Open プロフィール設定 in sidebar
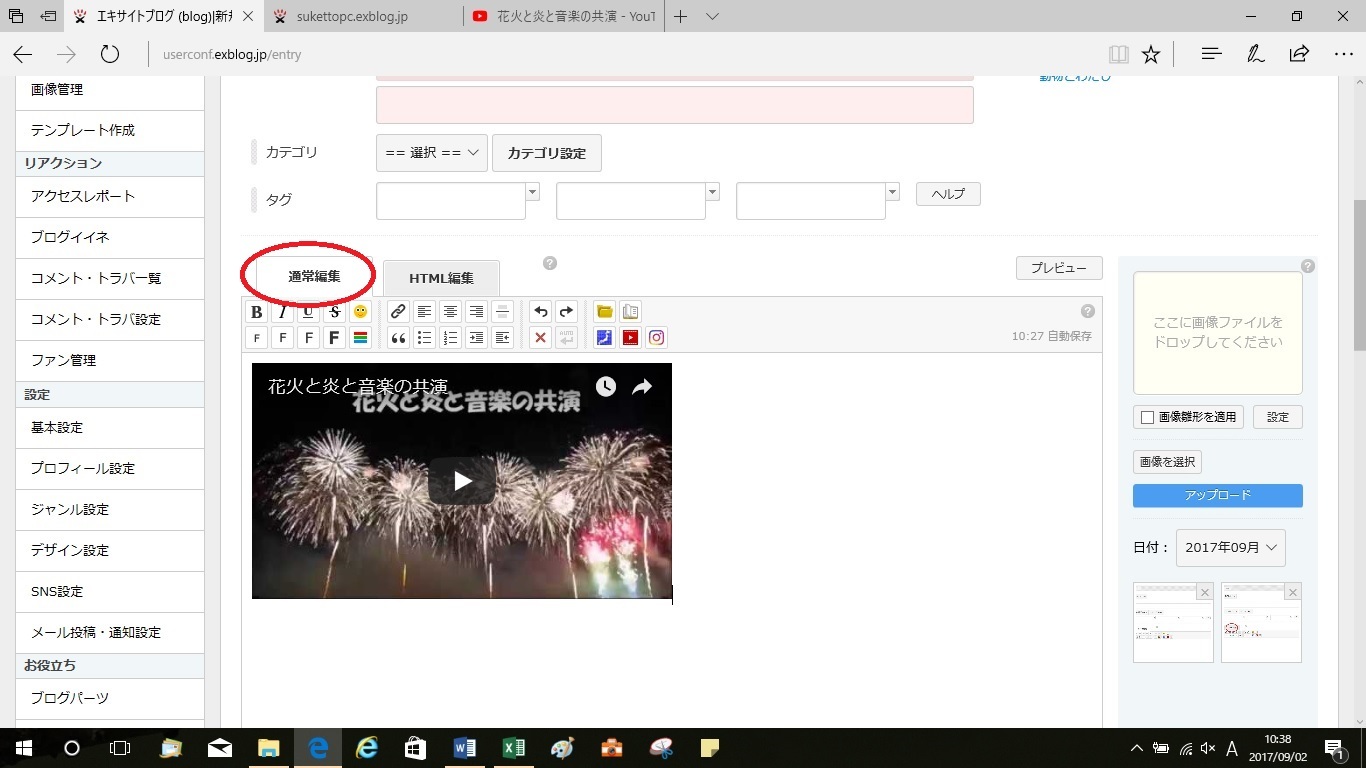 pyautogui.click(x=110, y=468)
